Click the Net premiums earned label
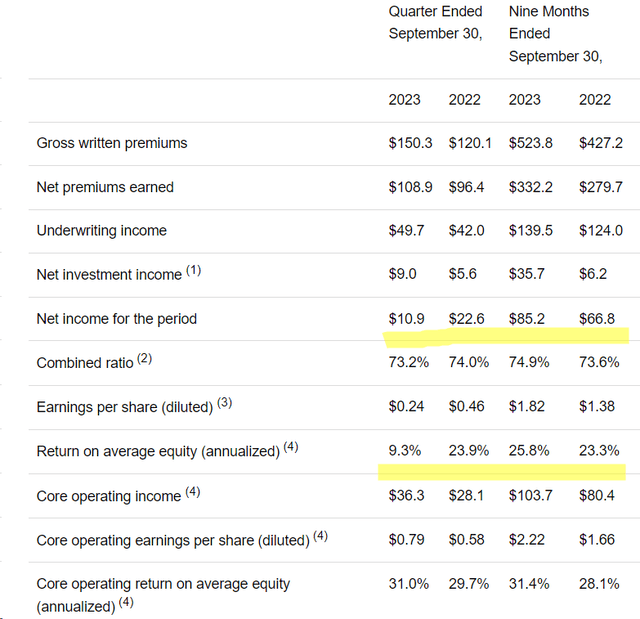 [x=105, y=187]
